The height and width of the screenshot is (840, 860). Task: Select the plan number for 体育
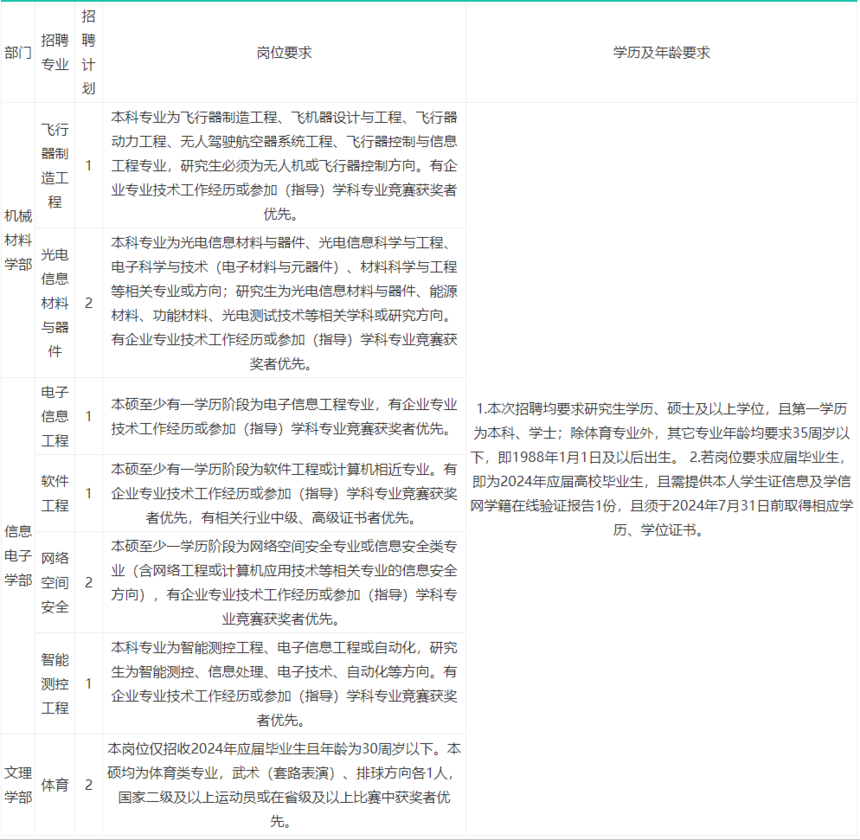pos(88,785)
